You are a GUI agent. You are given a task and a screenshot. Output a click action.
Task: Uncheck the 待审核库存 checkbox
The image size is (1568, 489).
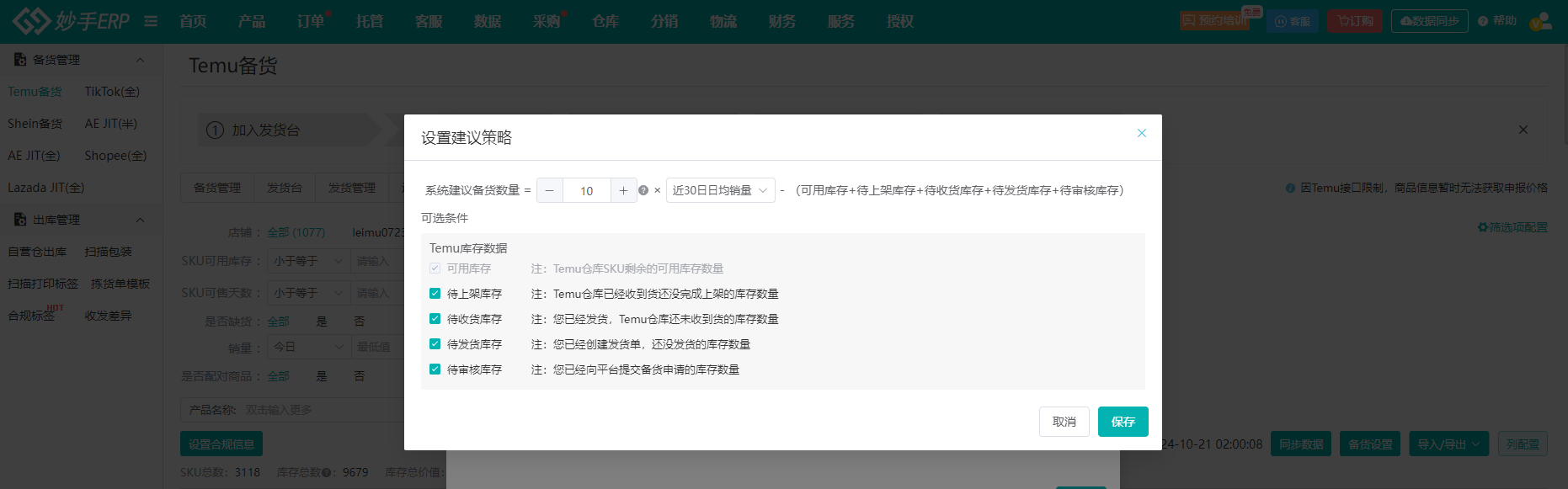(435, 369)
